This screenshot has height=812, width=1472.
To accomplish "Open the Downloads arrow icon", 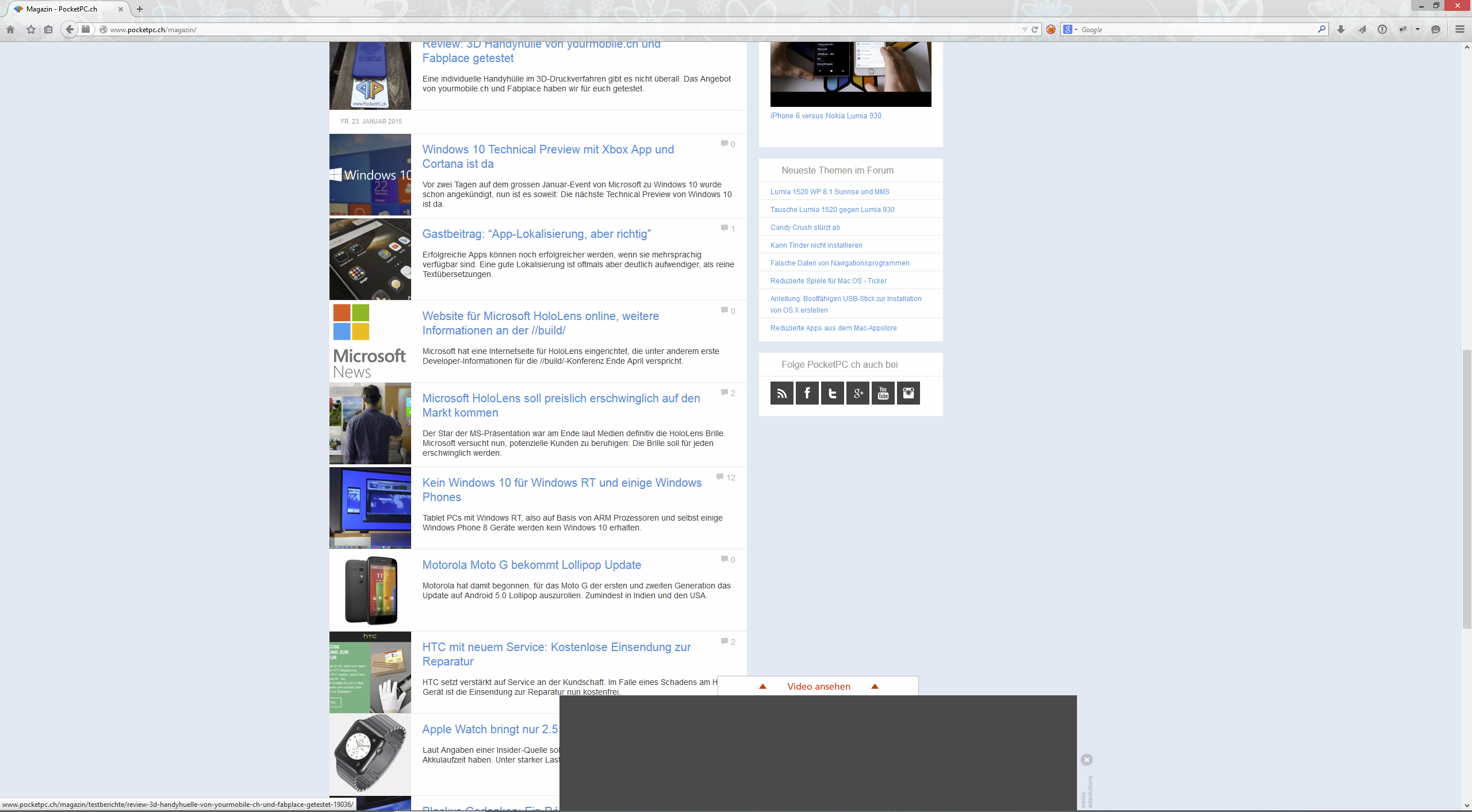I will pyautogui.click(x=1341, y=29).
